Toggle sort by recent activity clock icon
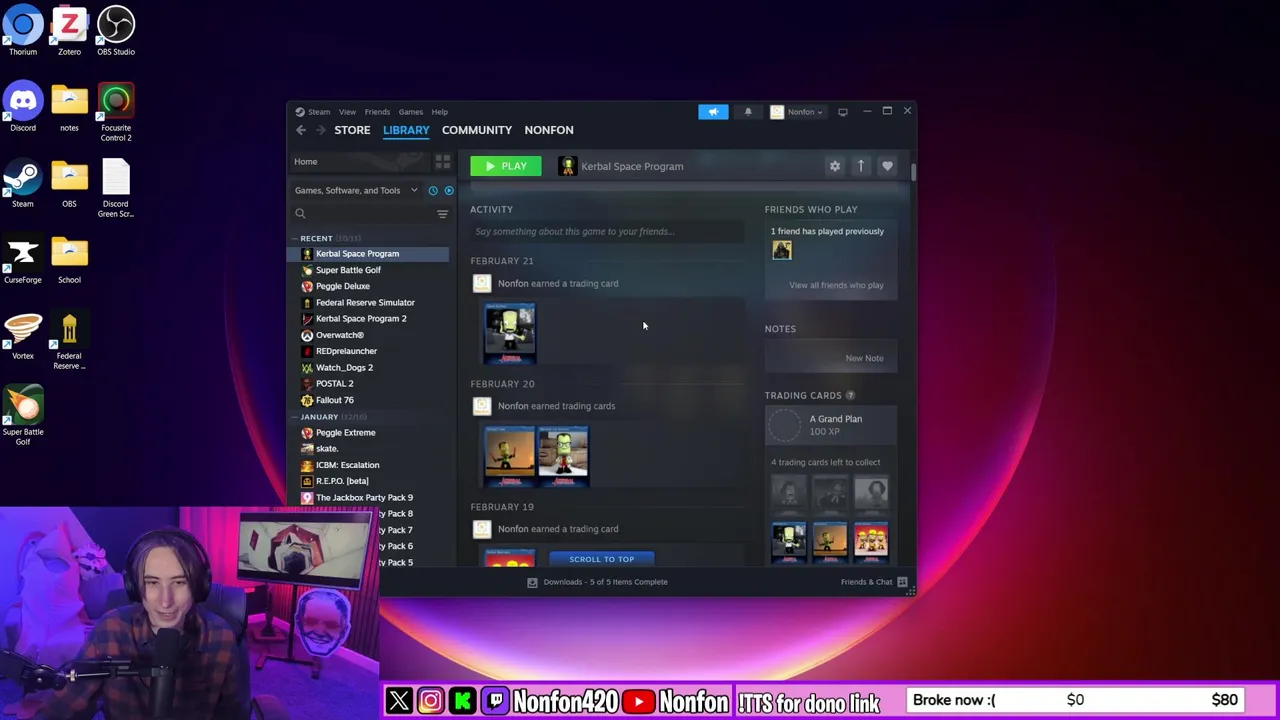This screenshot has height=720, width=1280. (x=433, y=190)
